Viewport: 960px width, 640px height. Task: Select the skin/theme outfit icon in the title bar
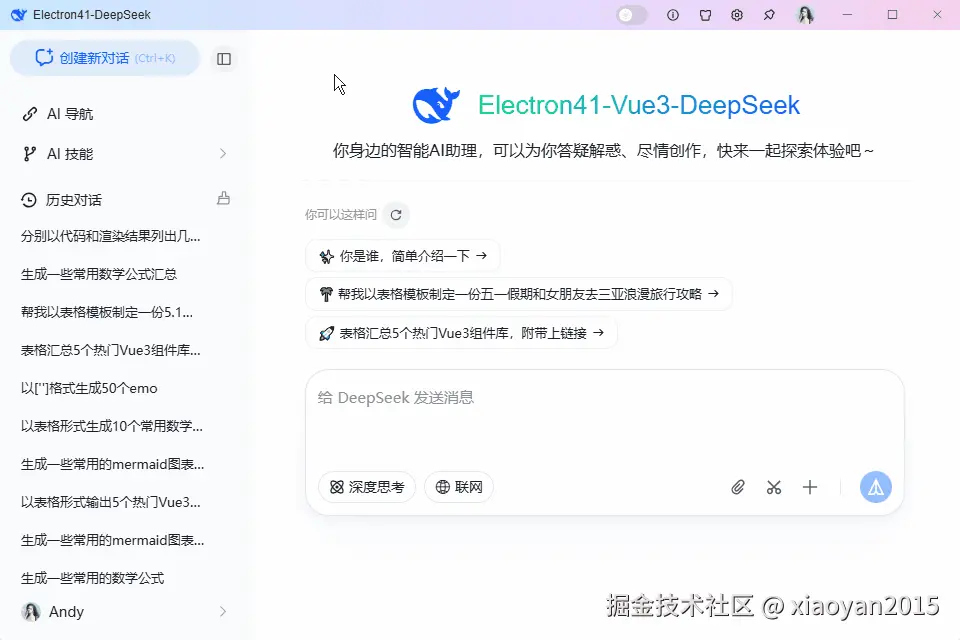click(x=705, y=14)
